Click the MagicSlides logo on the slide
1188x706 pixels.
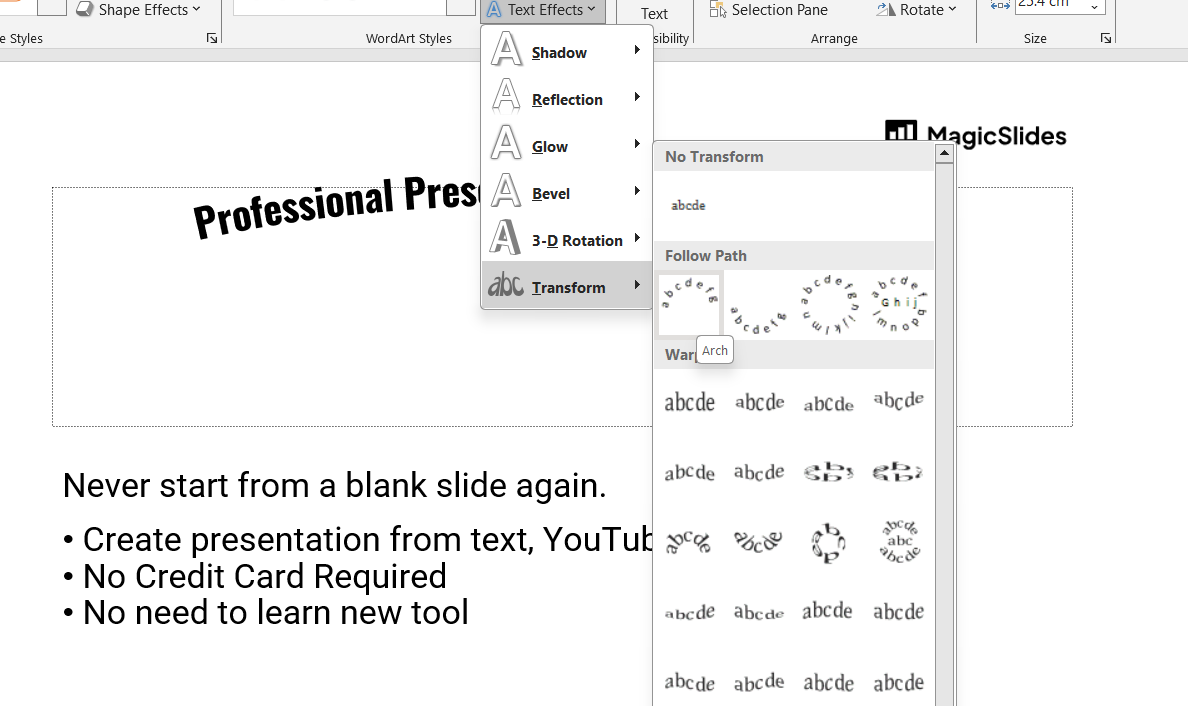click(975, 134)
